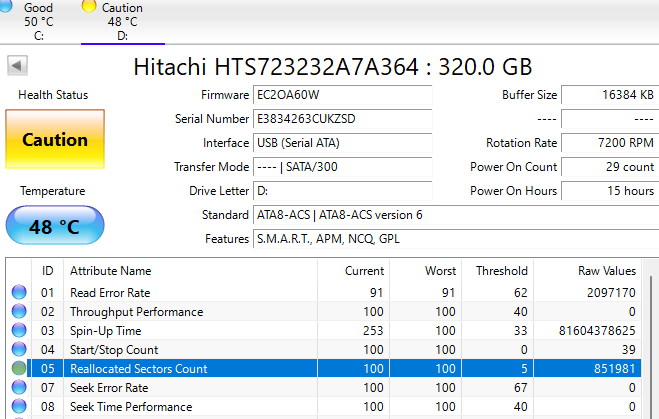659x419 pixels.
Task: Click the blue Good status icon for C:
Action: pyautogui.click(x=6, y=6)
